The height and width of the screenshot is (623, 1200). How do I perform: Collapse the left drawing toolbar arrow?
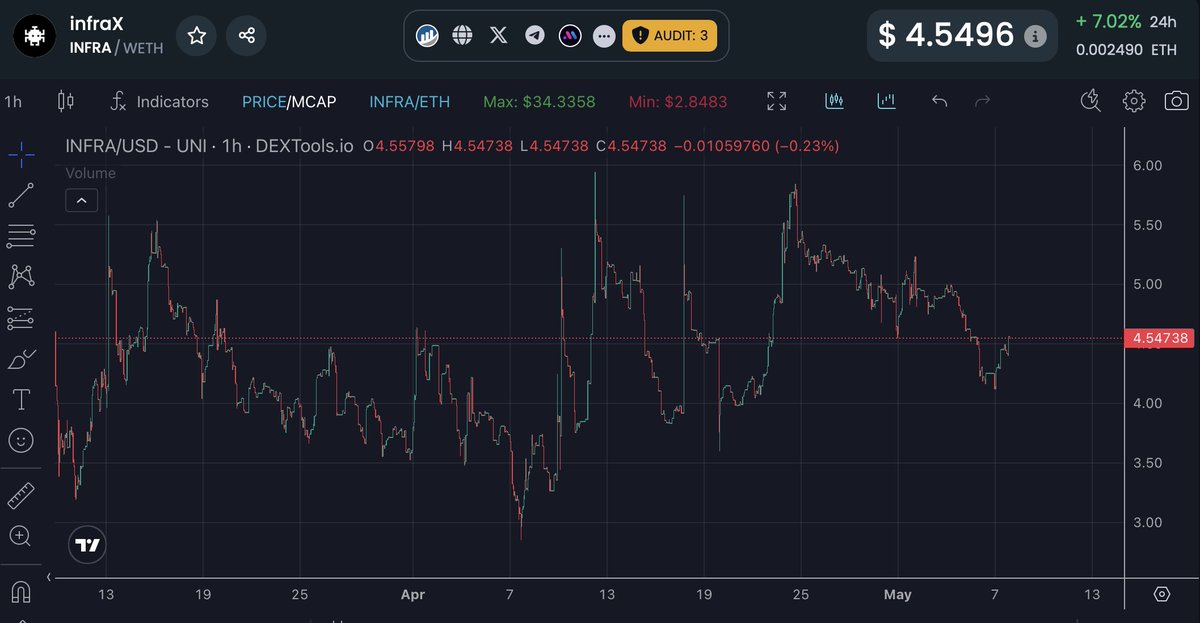[x=50, y=577]
